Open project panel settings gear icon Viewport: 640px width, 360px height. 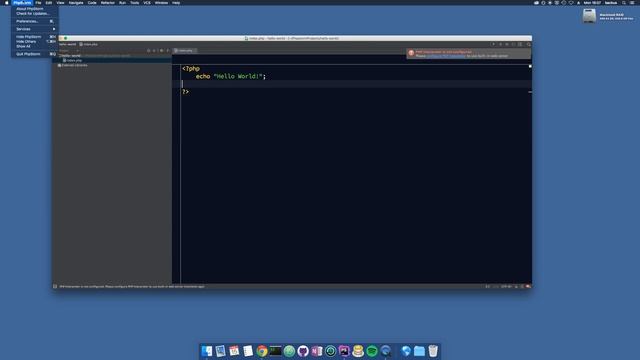[x=162, y=51]
